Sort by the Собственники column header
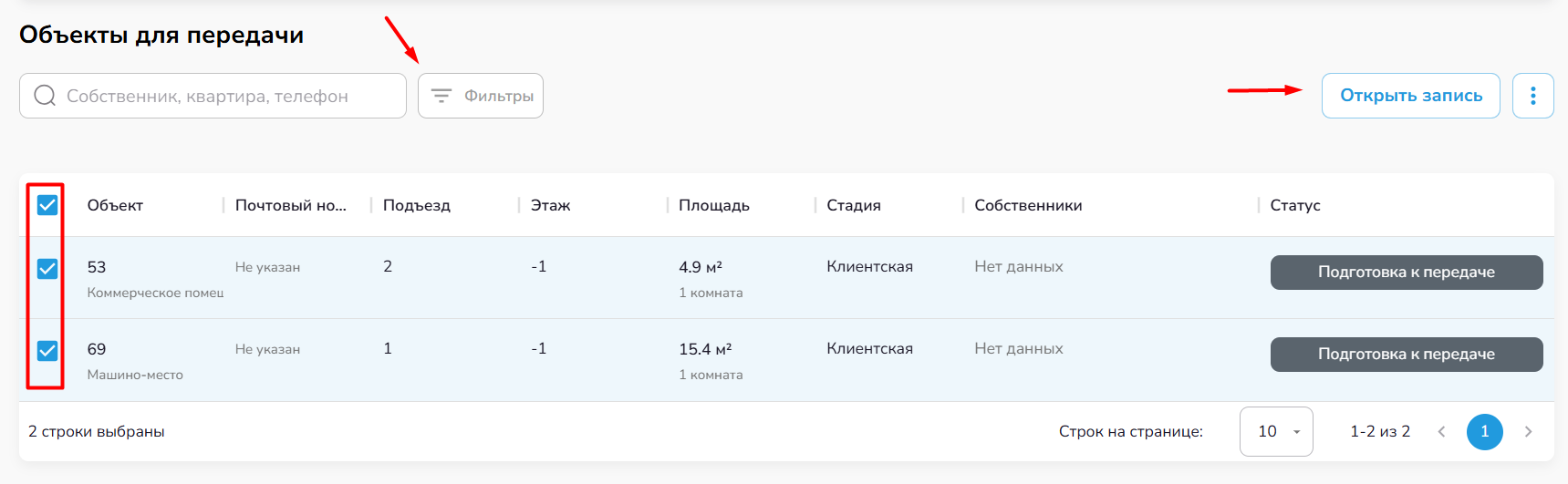The image size is (1568, 484). pyautogui.click(x=1027, y=205)
